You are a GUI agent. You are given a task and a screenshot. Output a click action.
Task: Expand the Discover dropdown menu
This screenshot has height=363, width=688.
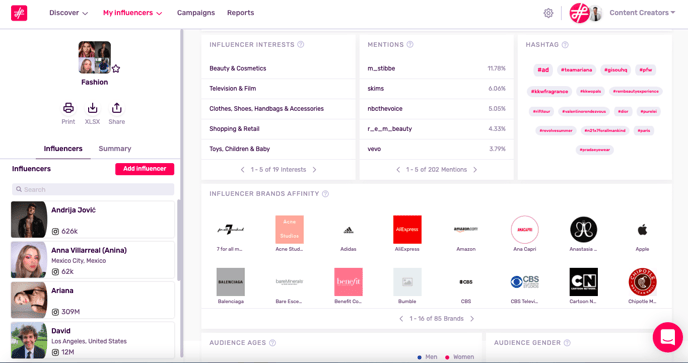pyautogui.click(x=69, y=13)
